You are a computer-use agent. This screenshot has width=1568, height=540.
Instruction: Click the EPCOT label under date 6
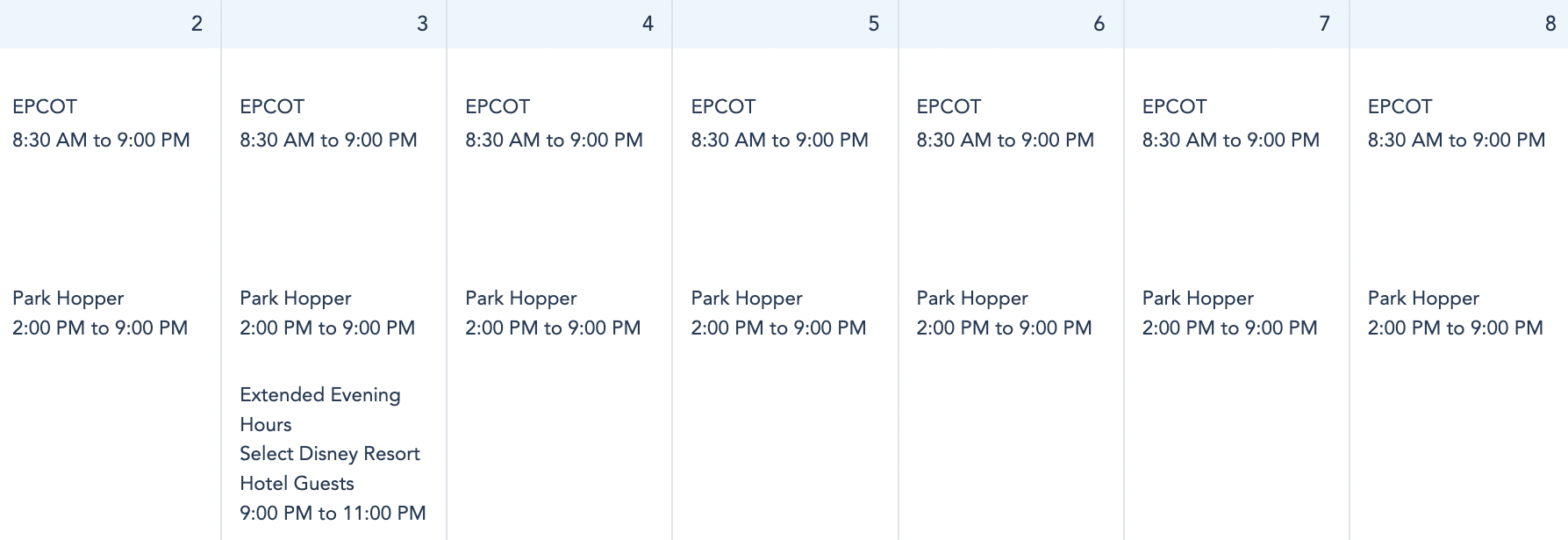click(949, 107)
